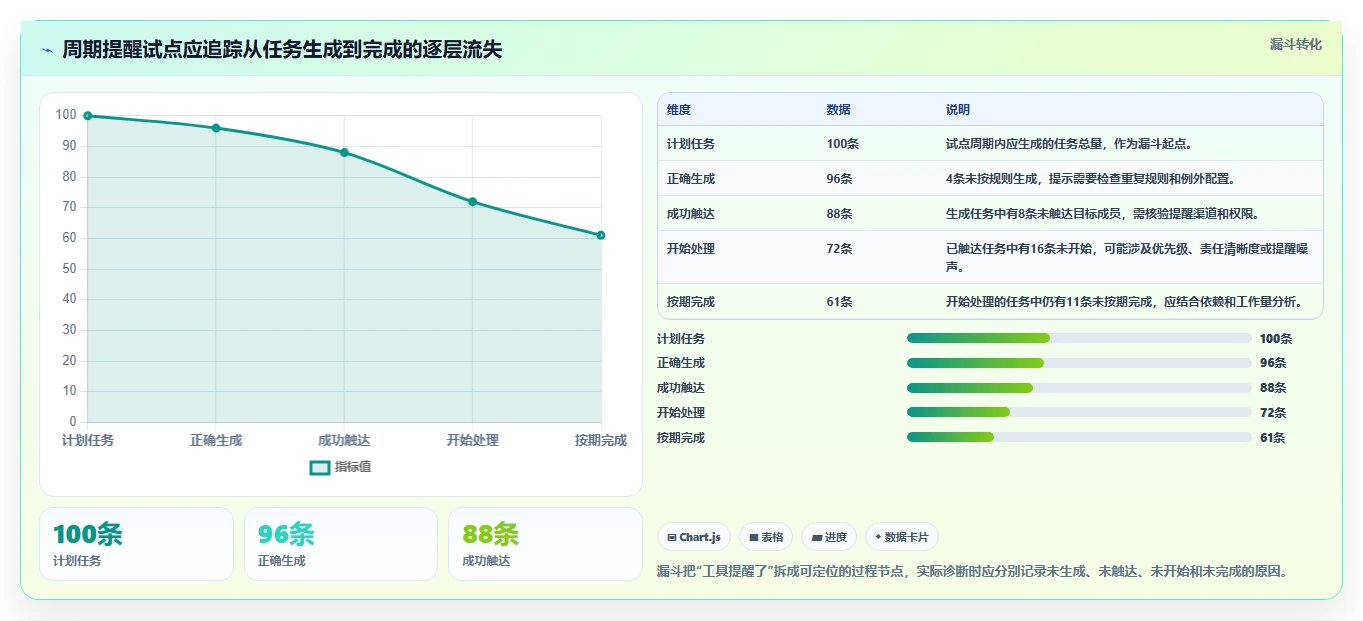Click the 100条 table data cell
1363x621 pixels.
[x=843, y=144]
